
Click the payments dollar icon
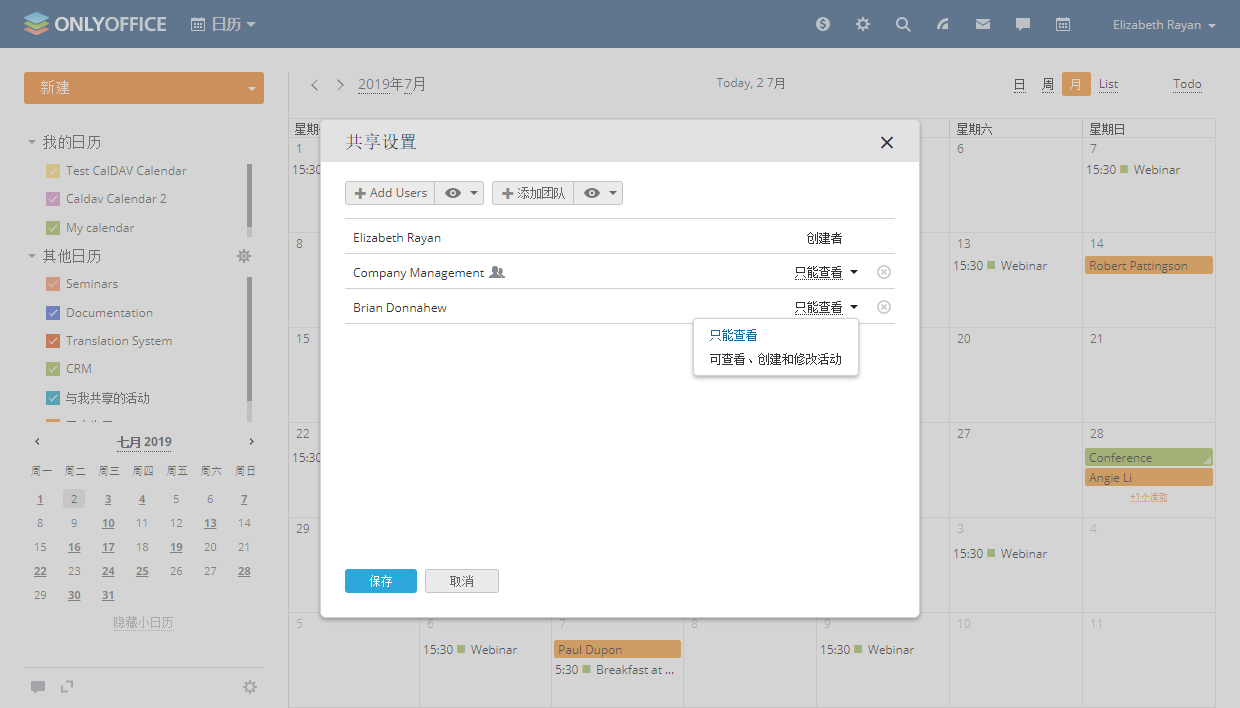(x=823, y=24)
